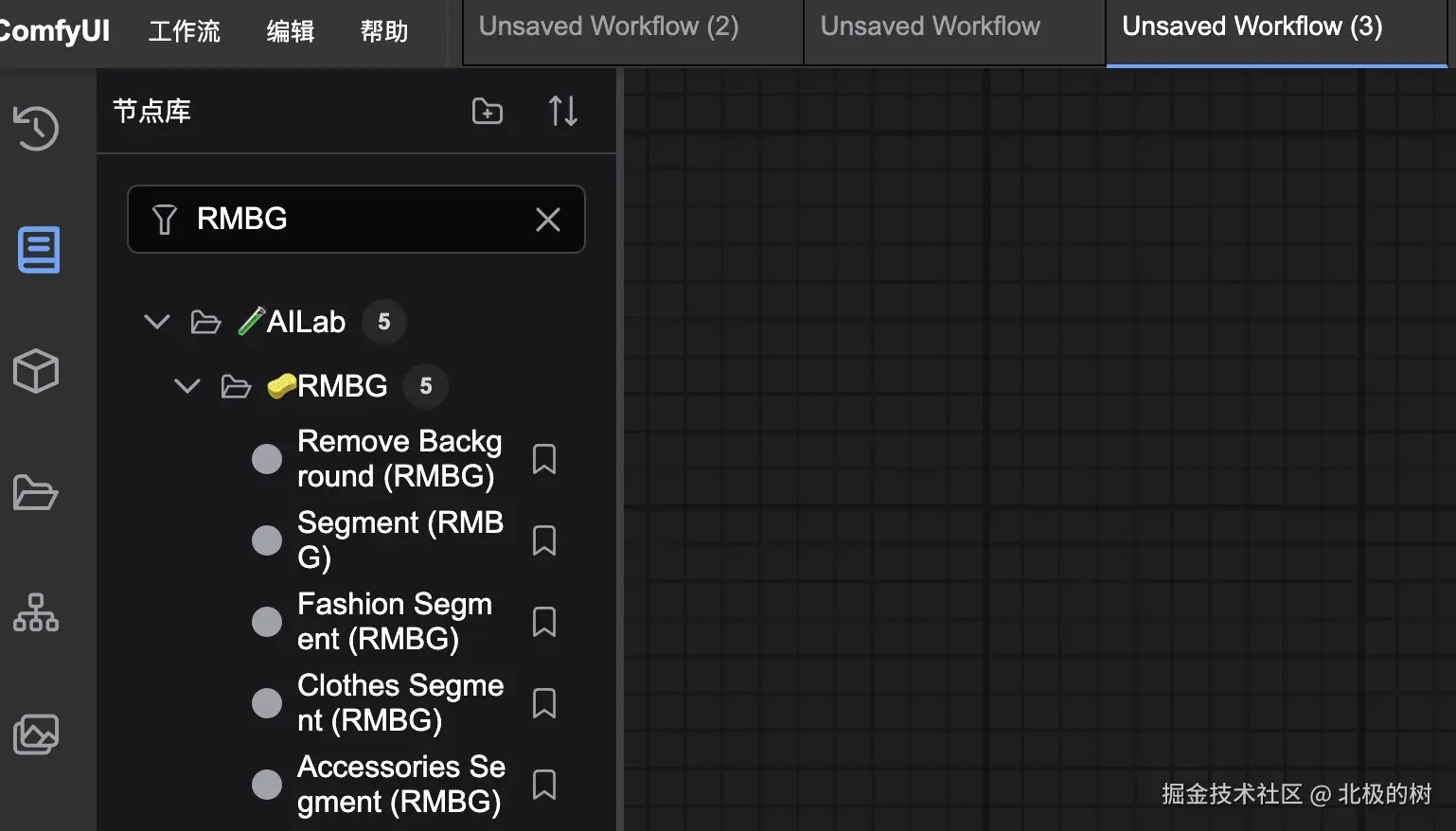The width and height of the screenshot is (1456, 831).
Task: Click the filter funnel icon in search box
Action: (165, 220)
